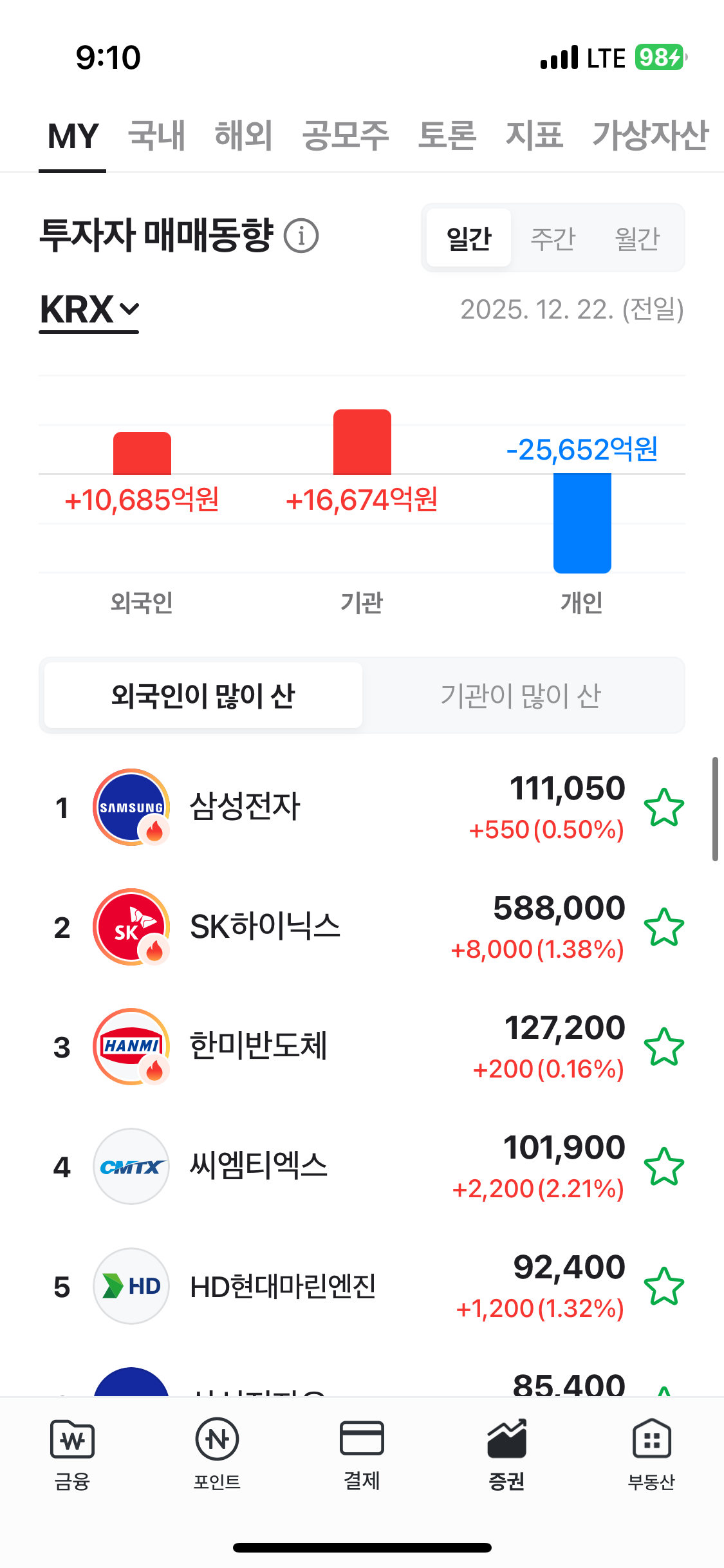Open the 부동산 building icon
This screenshot has width=724, height=1568.
(x=651, y=1438)
